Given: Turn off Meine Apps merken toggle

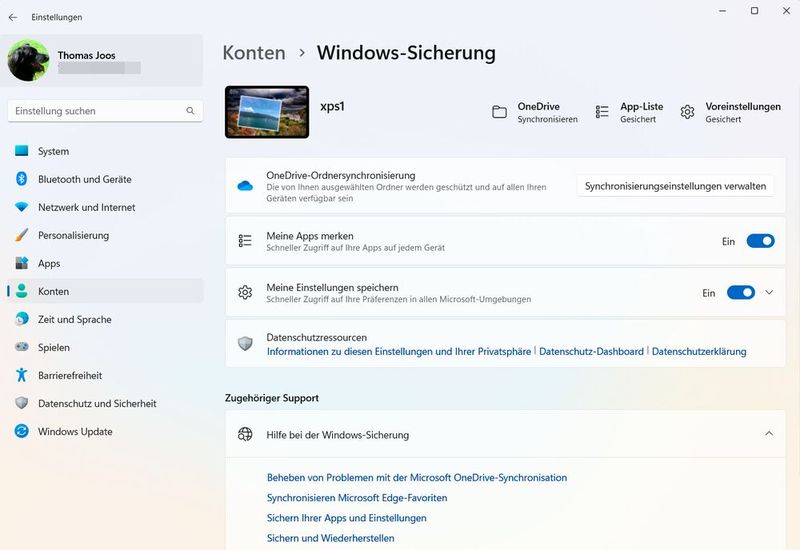Looking at the screenshot, I should [x=760, y=241].
